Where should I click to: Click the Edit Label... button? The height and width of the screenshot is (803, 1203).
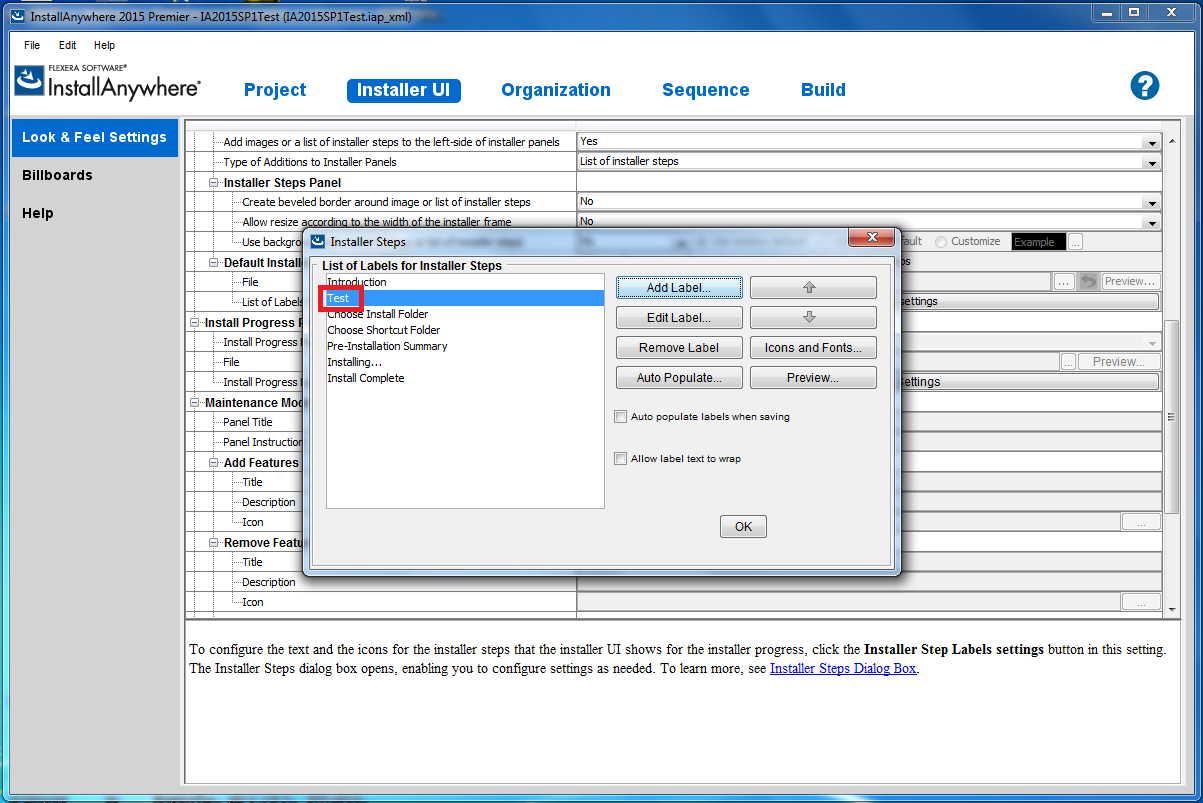(679, 318)
